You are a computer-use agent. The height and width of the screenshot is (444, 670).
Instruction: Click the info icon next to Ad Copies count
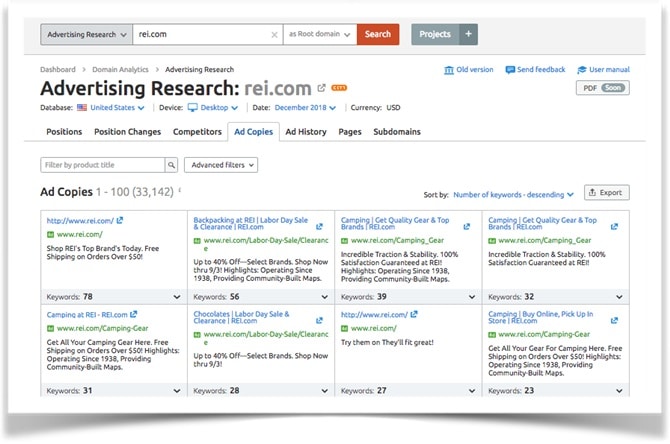click(180, 190)
